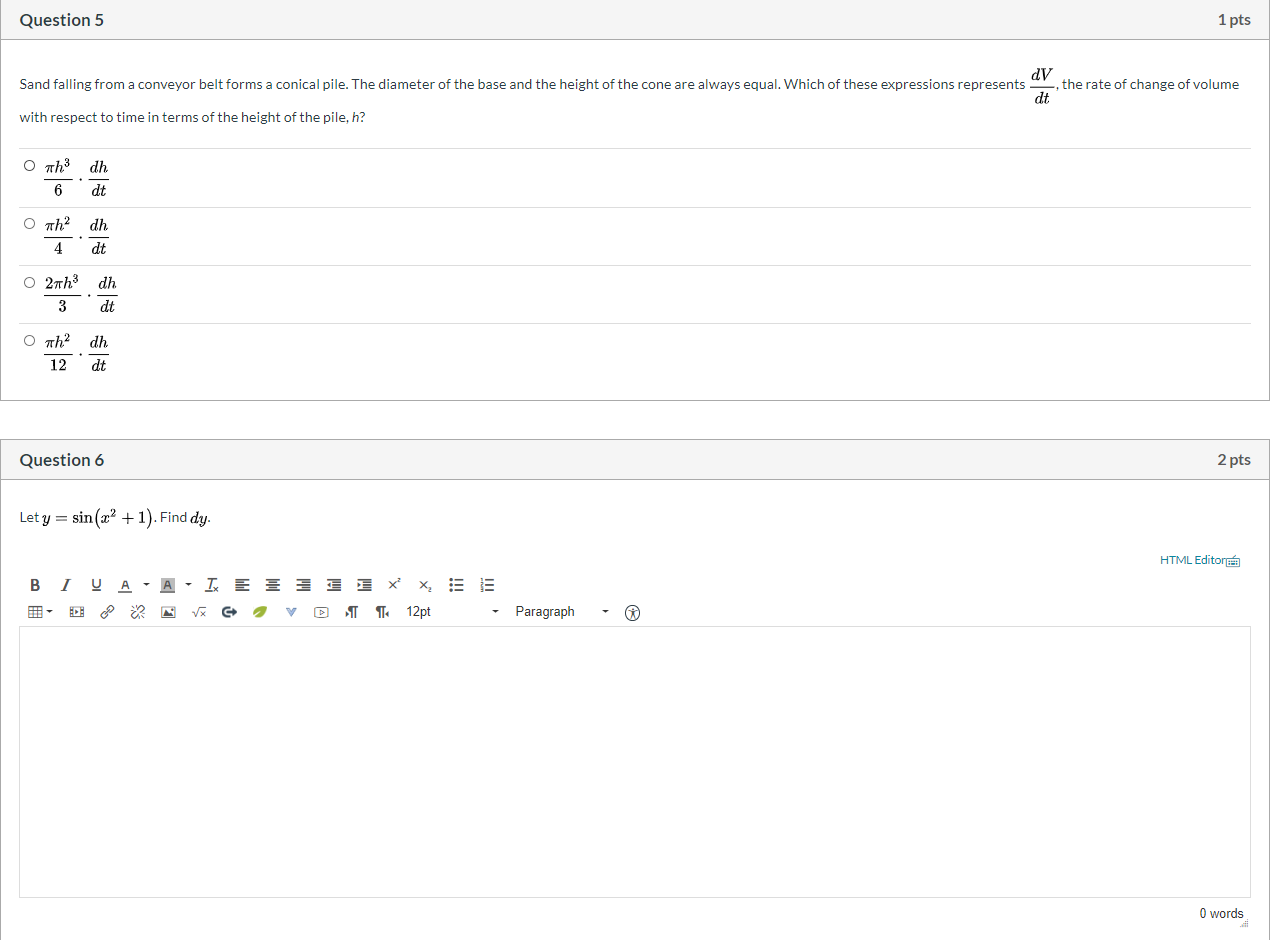1271x940 pixels.
Task: Select answer πh³/6 · dh/dt
Action: coord(30,166)
